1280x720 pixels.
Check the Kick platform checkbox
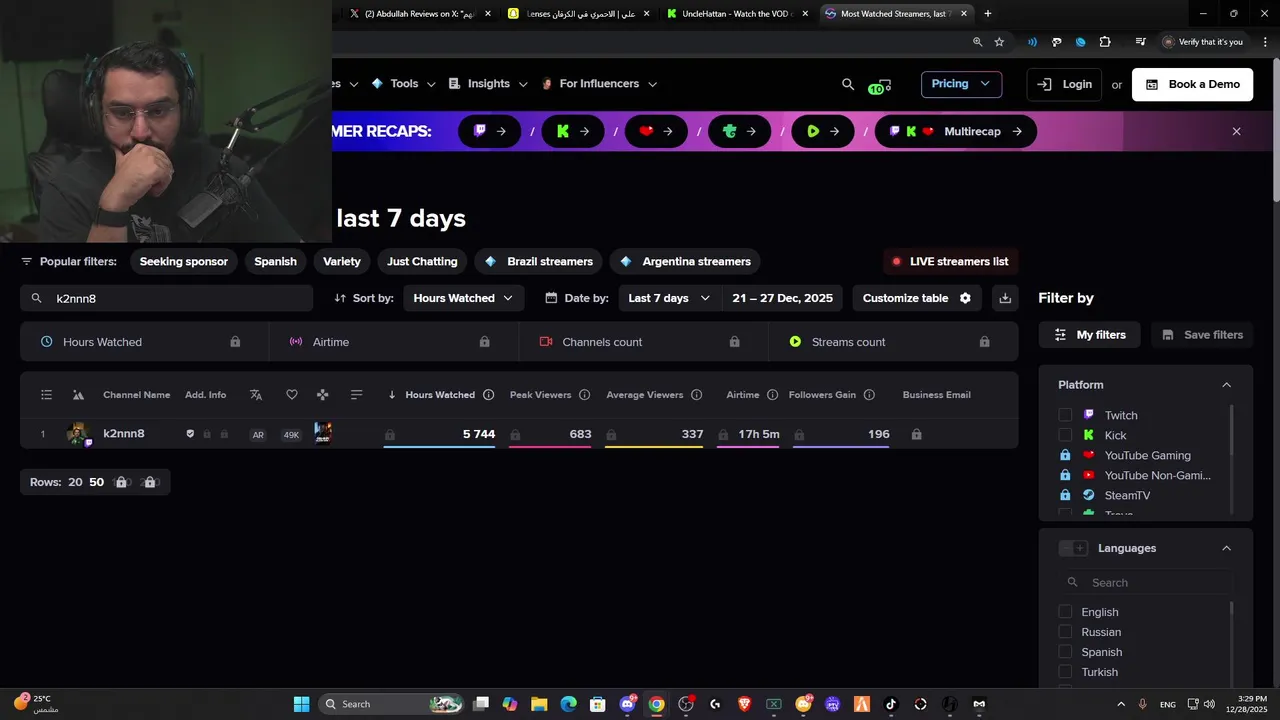pos(1065,435)
